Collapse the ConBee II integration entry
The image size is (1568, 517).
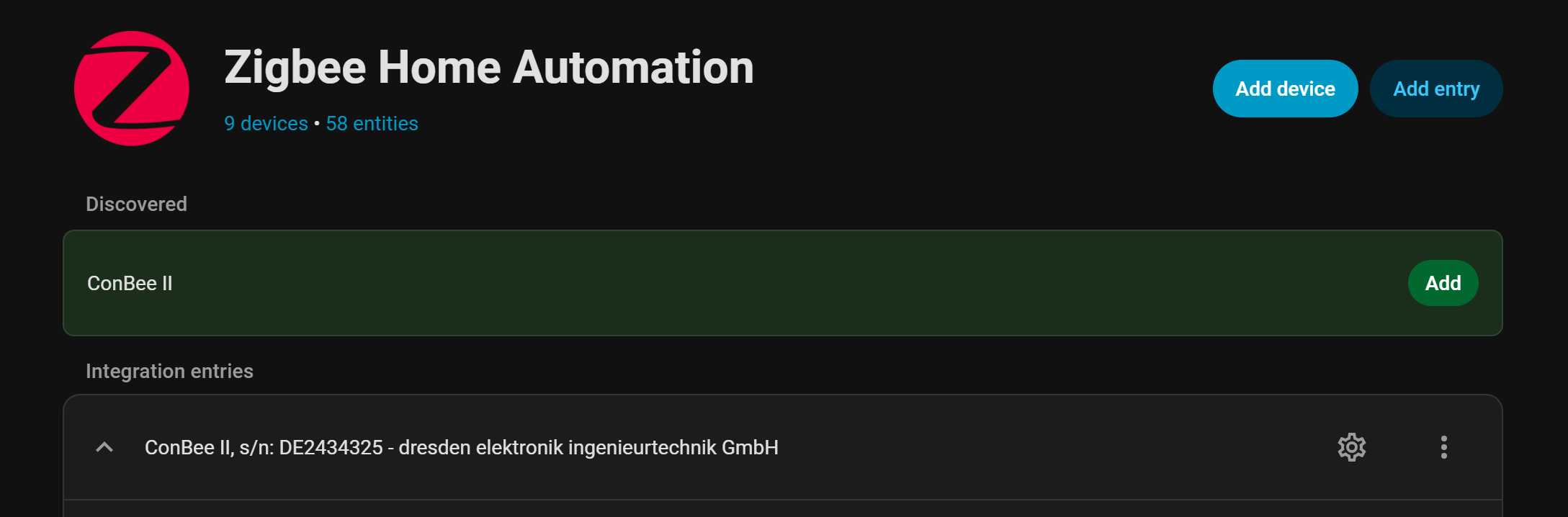104,447
